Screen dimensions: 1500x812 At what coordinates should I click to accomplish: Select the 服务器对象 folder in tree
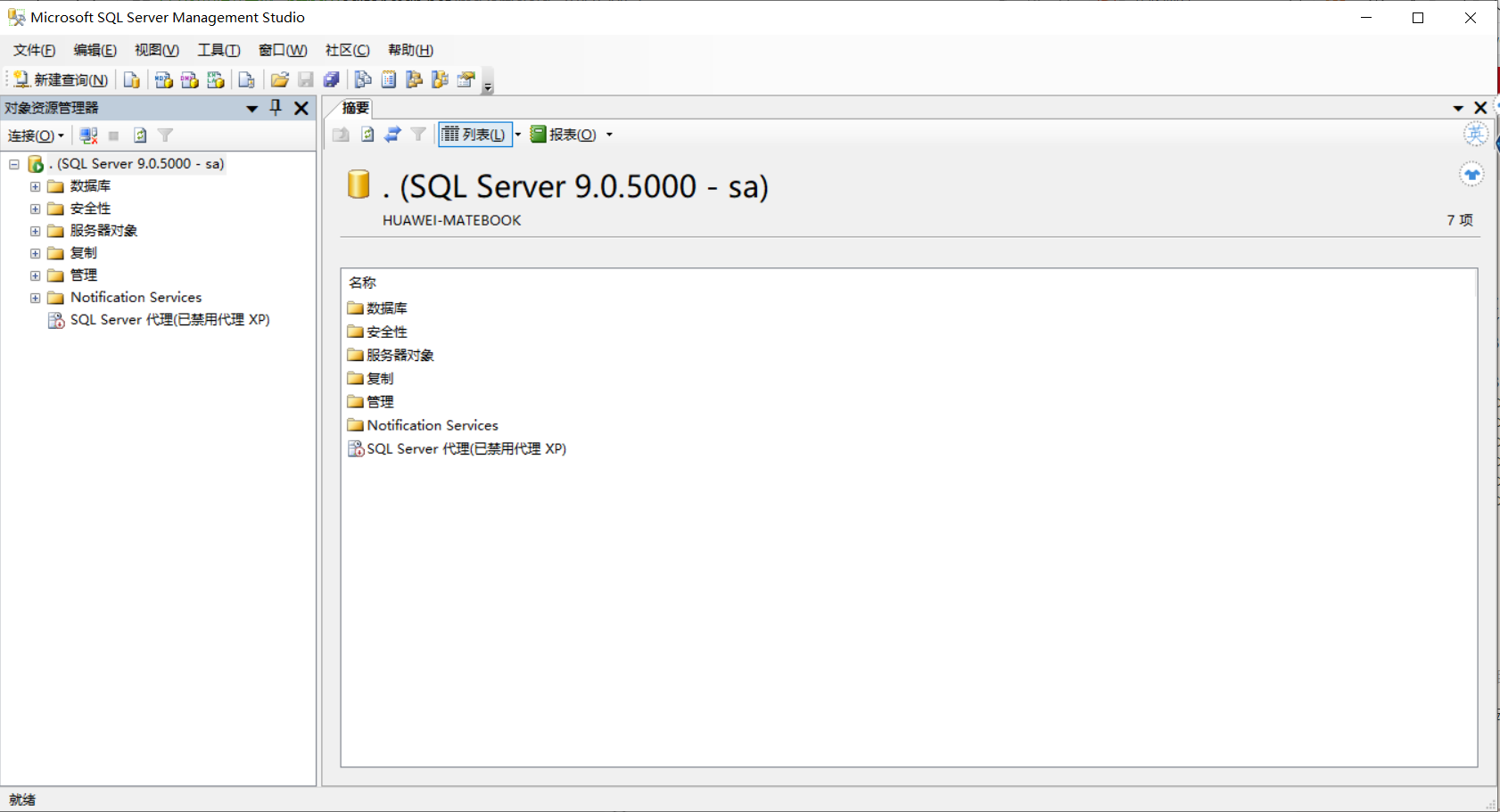click(103, 231)
